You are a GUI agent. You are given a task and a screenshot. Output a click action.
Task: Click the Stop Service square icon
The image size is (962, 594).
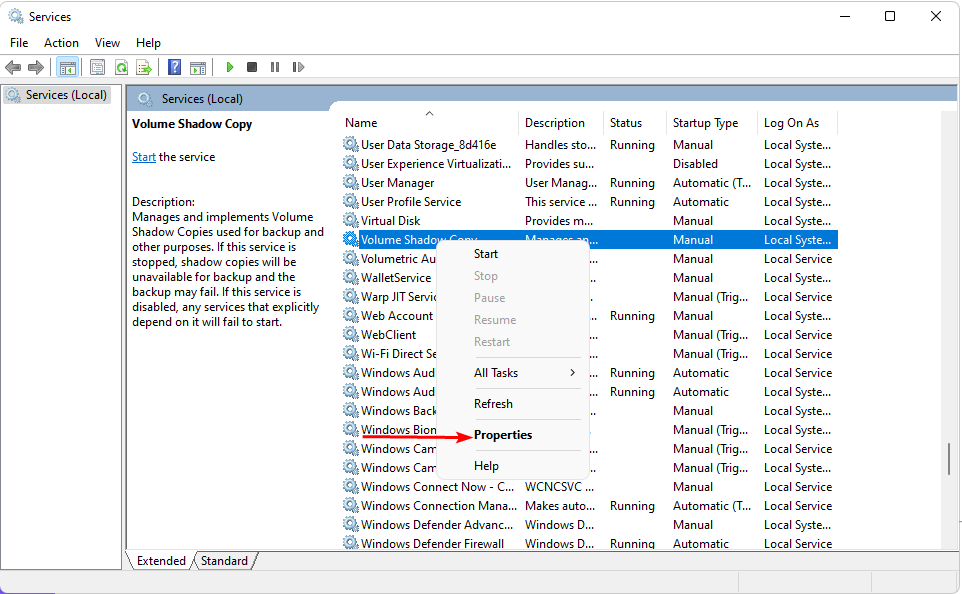[252, 67]
